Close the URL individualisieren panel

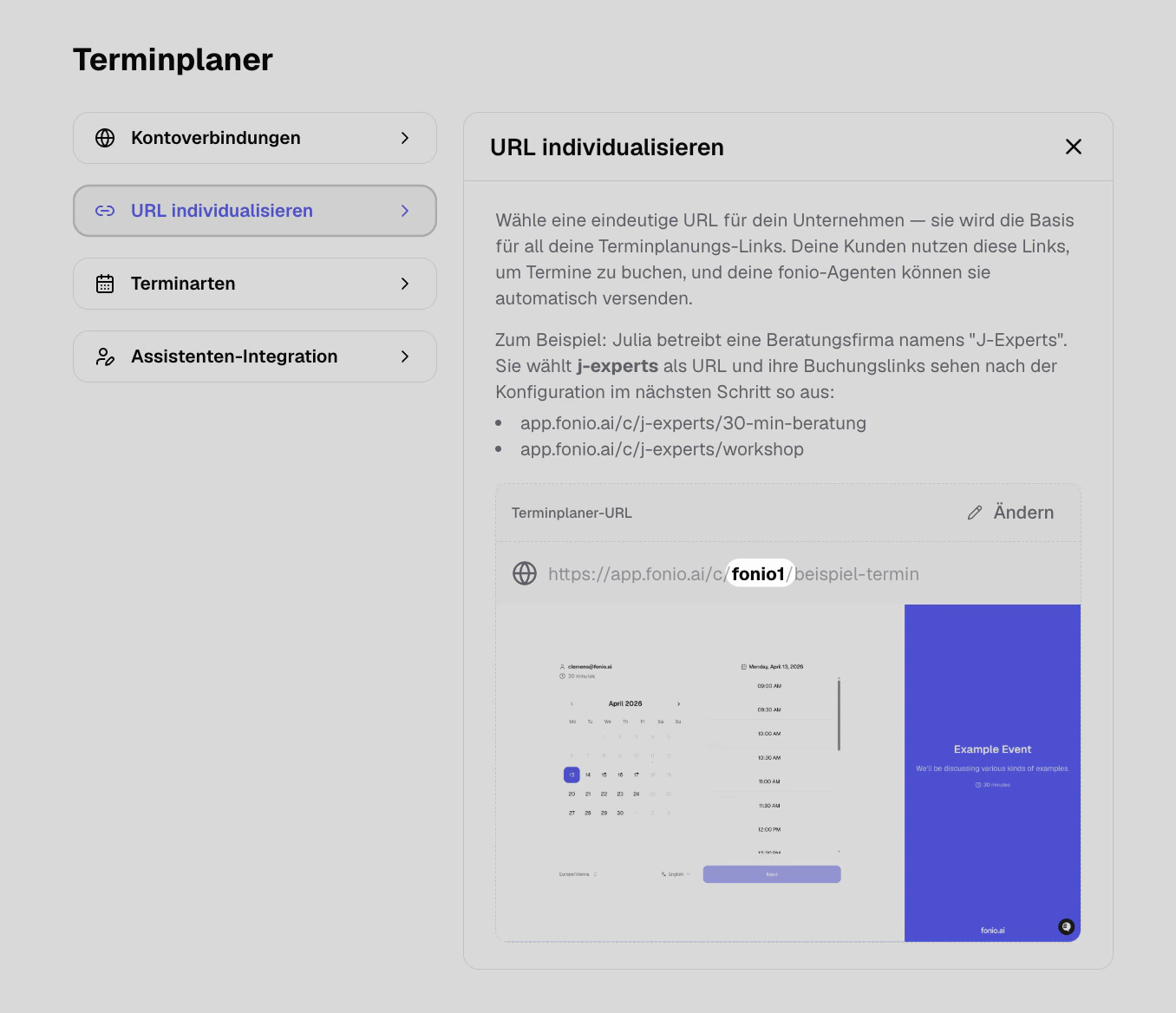(1074, 147)
